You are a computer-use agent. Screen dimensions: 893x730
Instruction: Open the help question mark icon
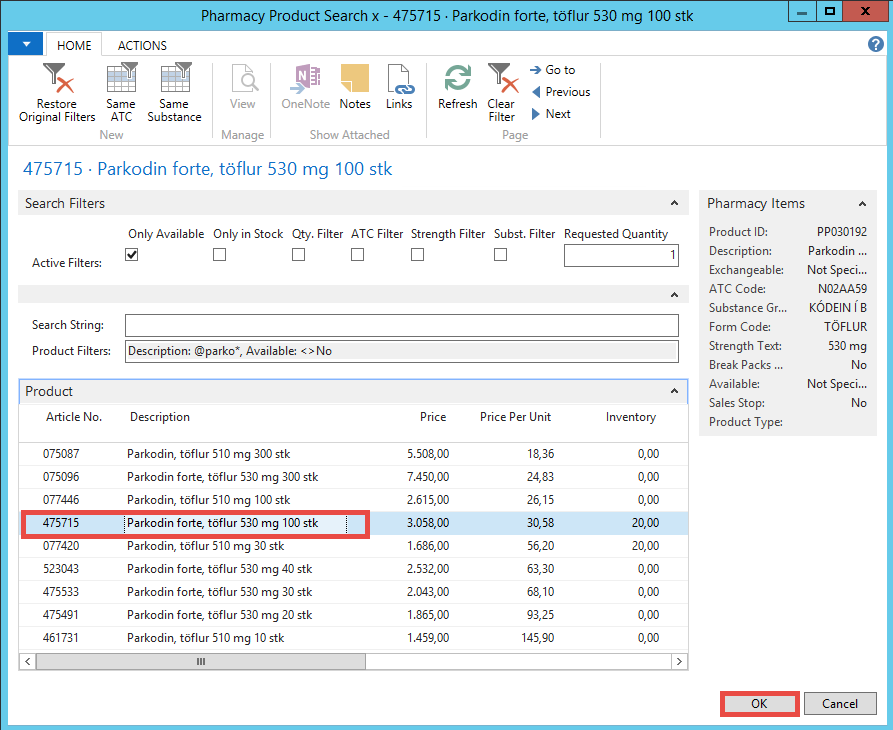point(875,45)
